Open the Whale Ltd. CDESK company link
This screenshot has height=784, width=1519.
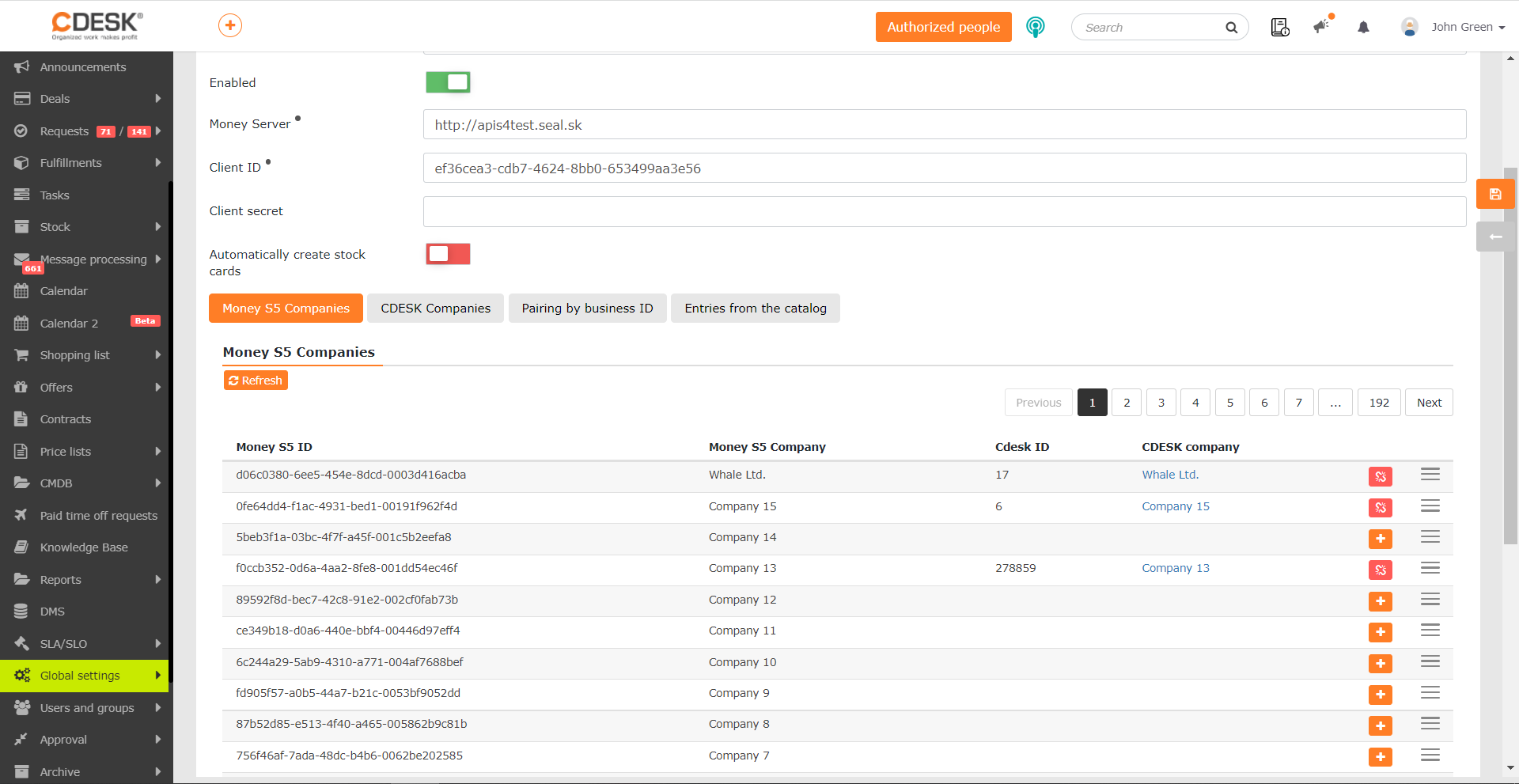point(1170,475)
